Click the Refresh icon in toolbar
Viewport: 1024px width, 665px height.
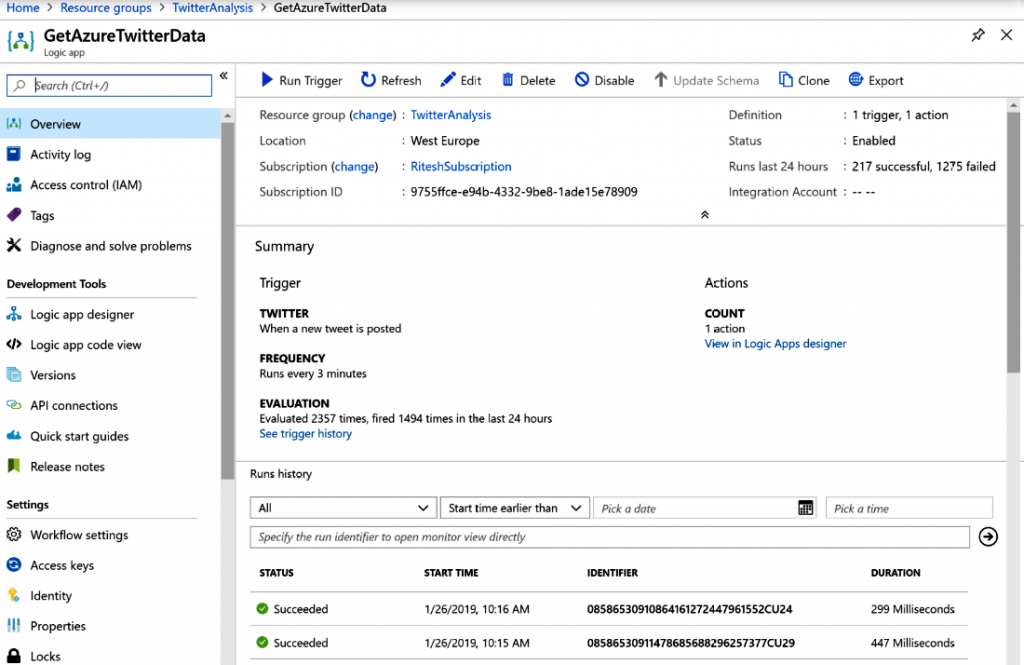(369, 80)
